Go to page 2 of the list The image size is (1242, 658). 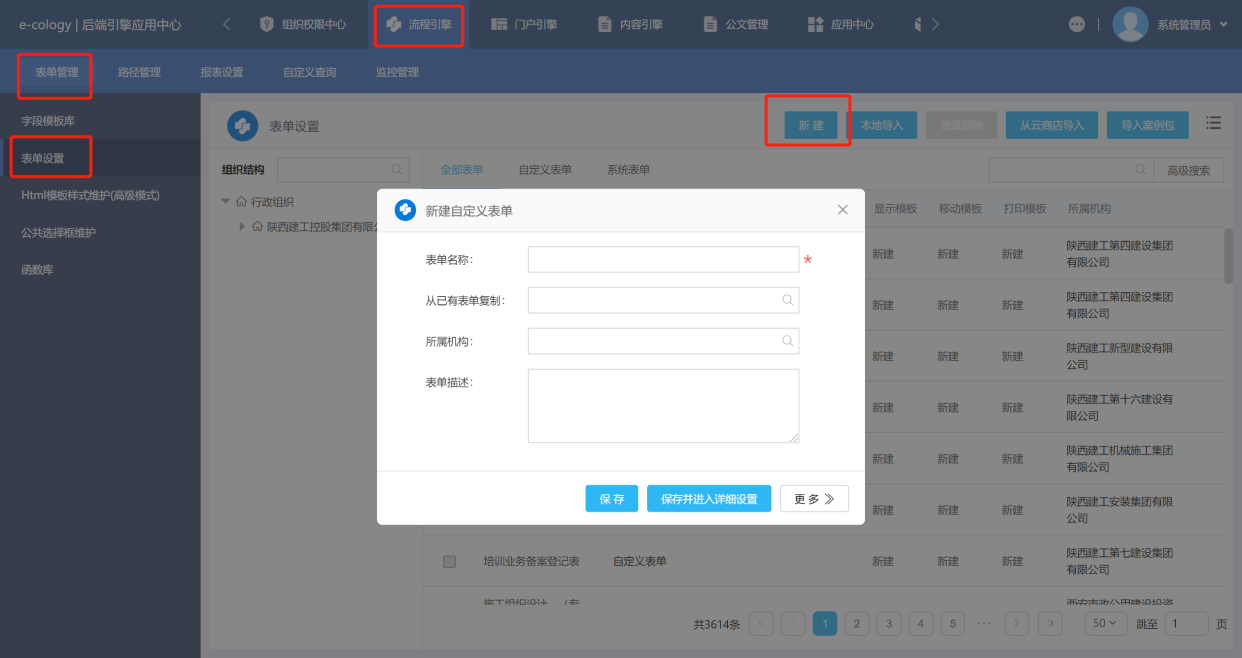click(x=856, y=623)
